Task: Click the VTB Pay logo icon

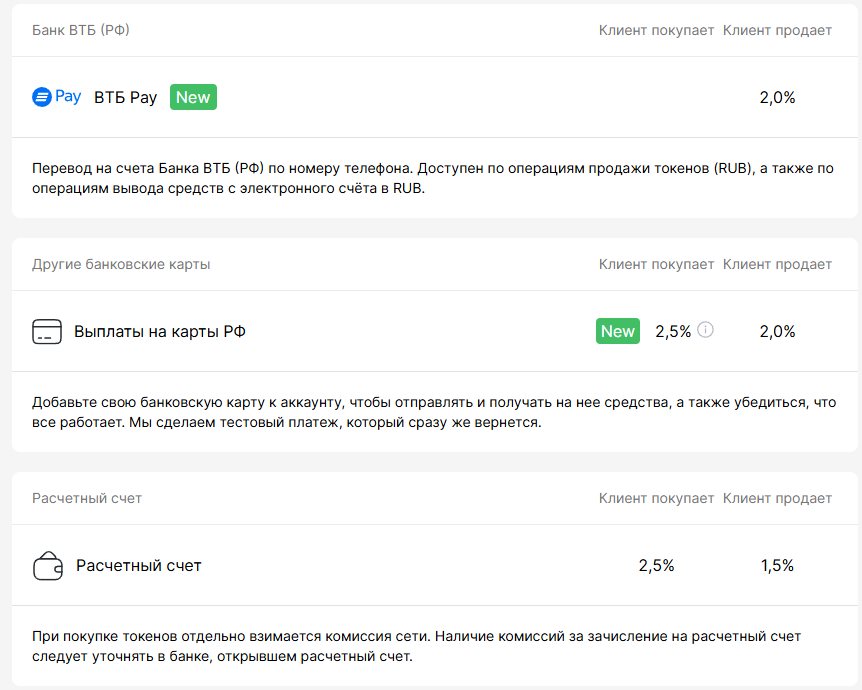Action: click(x=56, y=97)
